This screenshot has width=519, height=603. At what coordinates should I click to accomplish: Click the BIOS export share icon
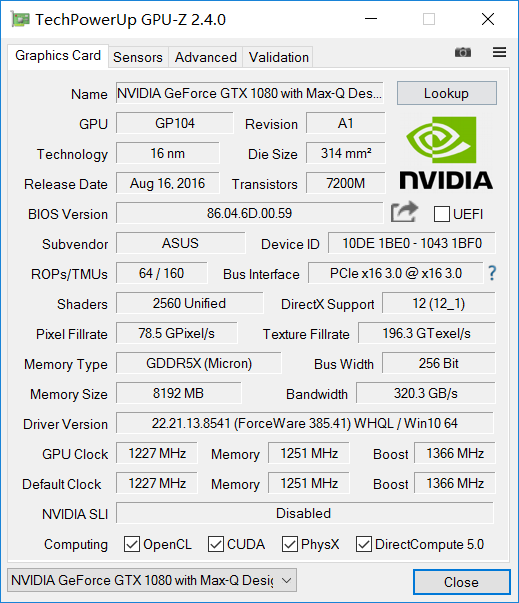404,212
